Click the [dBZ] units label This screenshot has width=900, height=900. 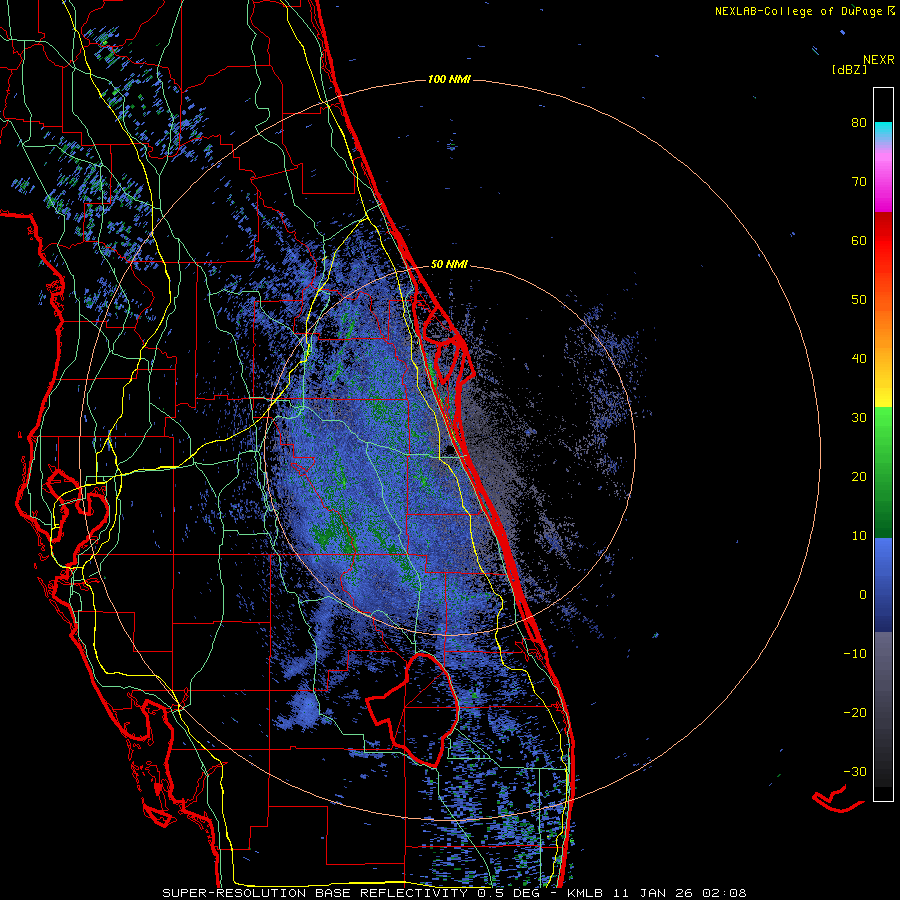point(849,70)
